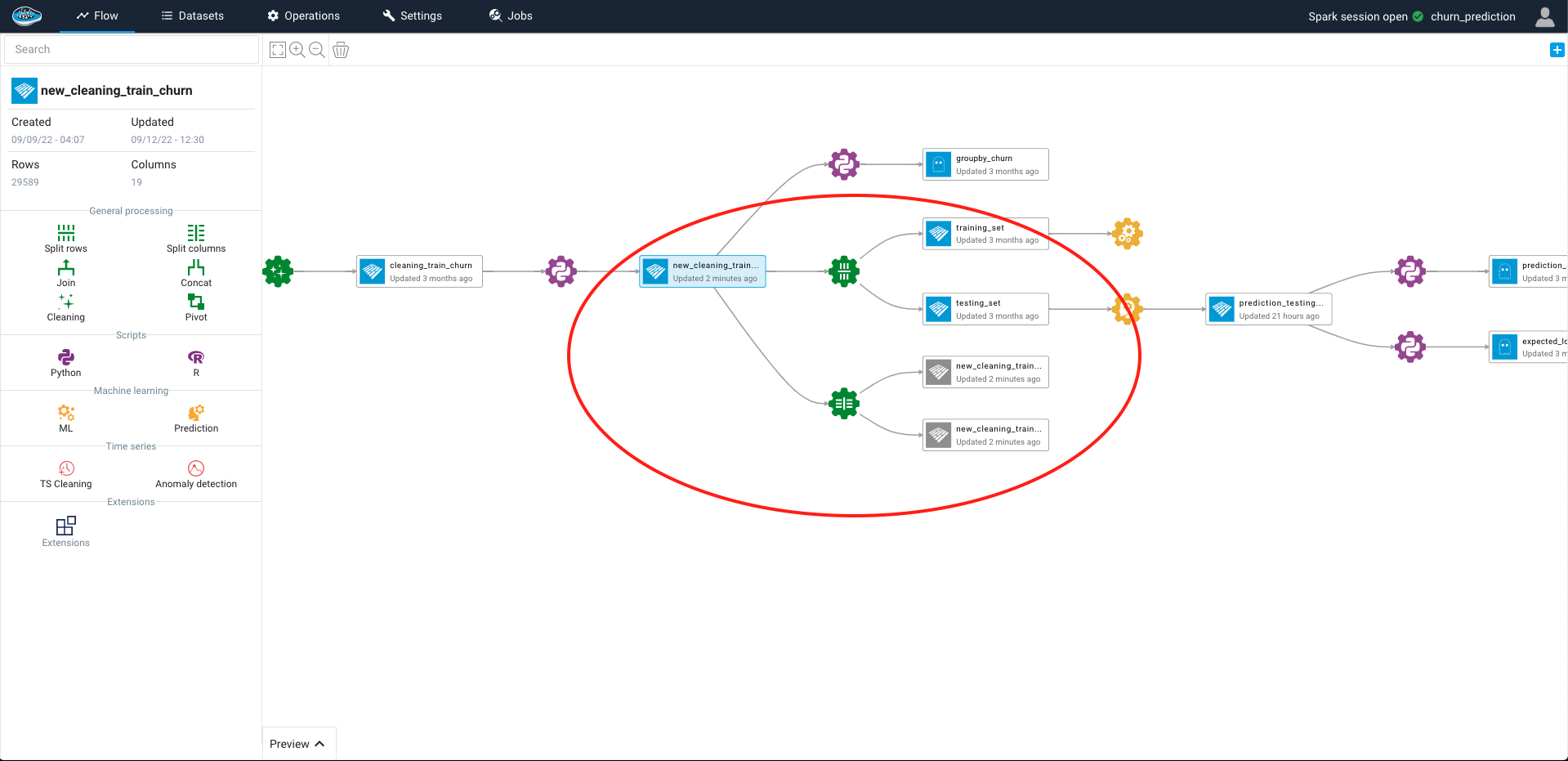Fit the flow to the screen

click(x=277, y=50)
